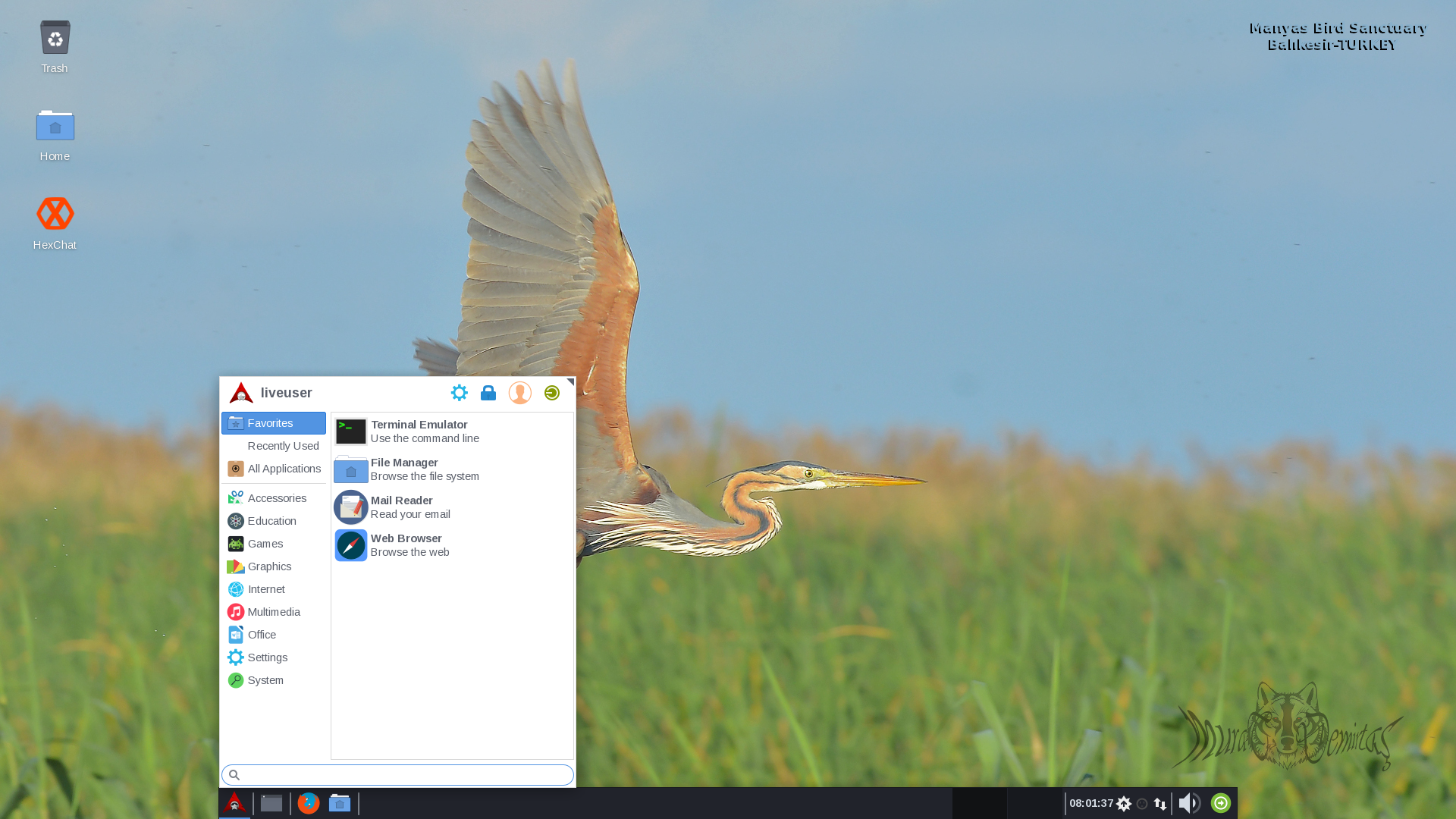
Task: Launch Firefox from the taskbar
Action: tap(309, 803)
